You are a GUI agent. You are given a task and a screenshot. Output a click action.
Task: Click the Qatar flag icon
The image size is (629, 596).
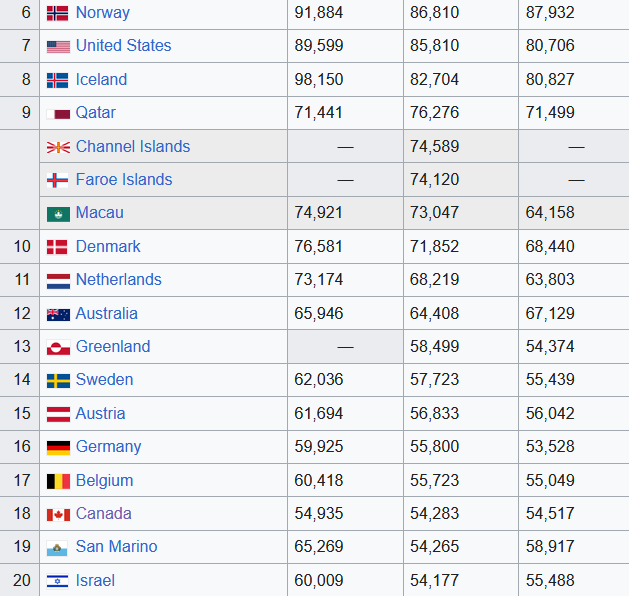coord(58,114)
